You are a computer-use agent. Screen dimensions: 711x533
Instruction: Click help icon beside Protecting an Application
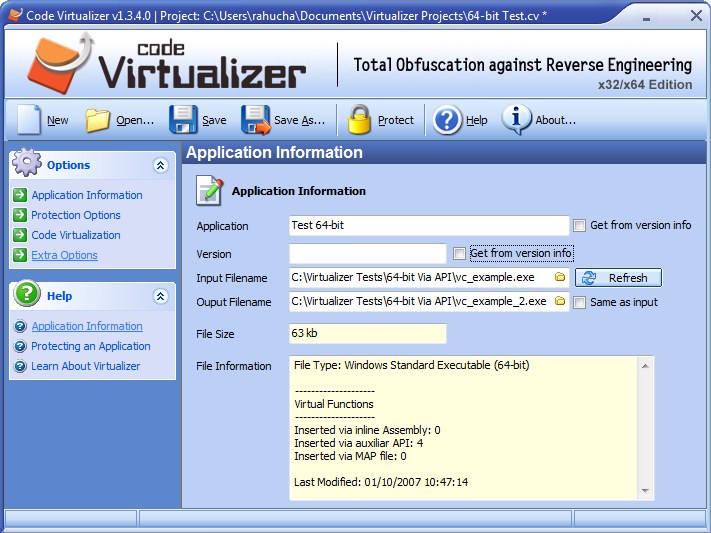(x=20, y=346)
